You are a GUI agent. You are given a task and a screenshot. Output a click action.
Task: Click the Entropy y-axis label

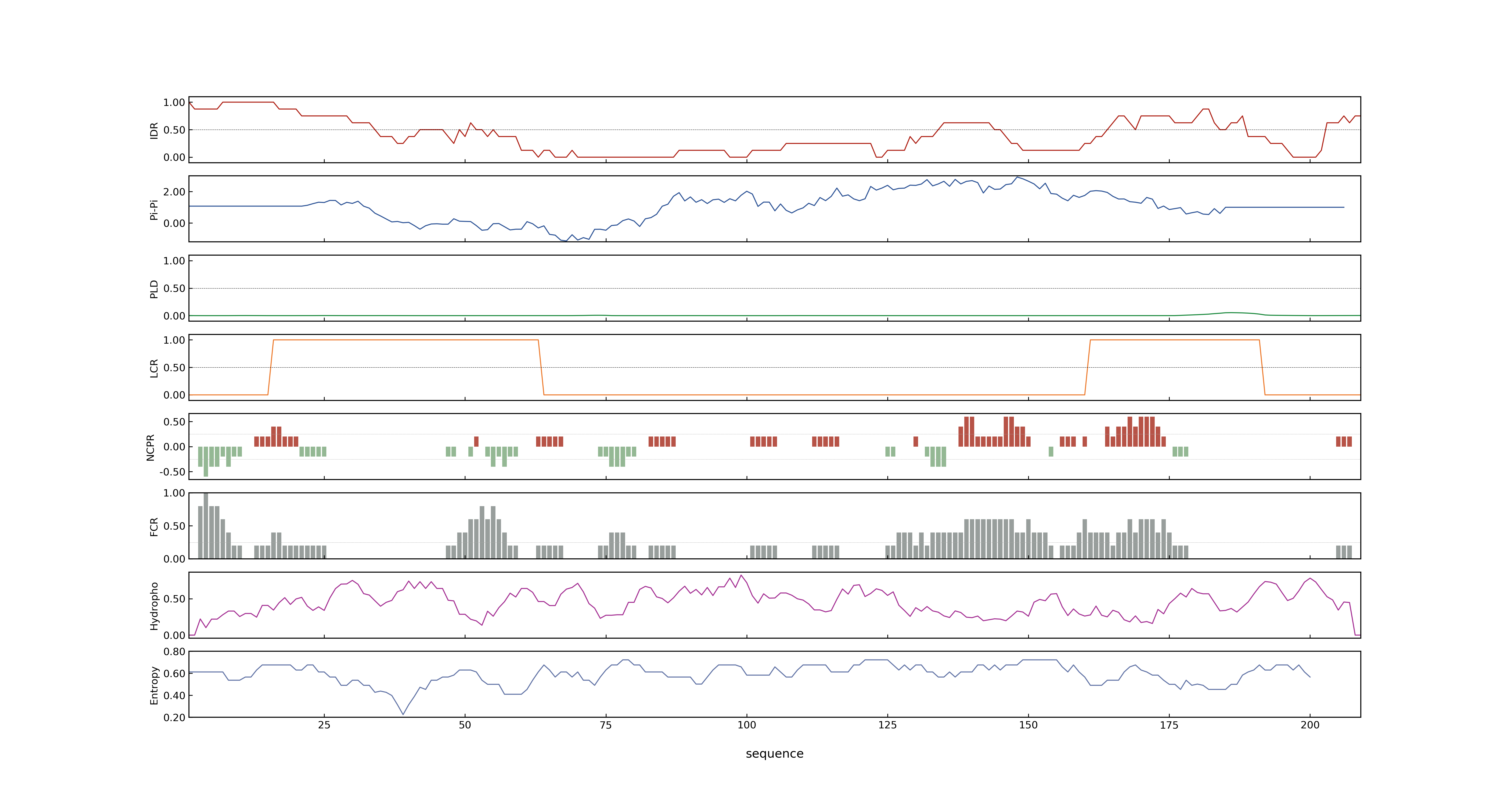point(154,685)
